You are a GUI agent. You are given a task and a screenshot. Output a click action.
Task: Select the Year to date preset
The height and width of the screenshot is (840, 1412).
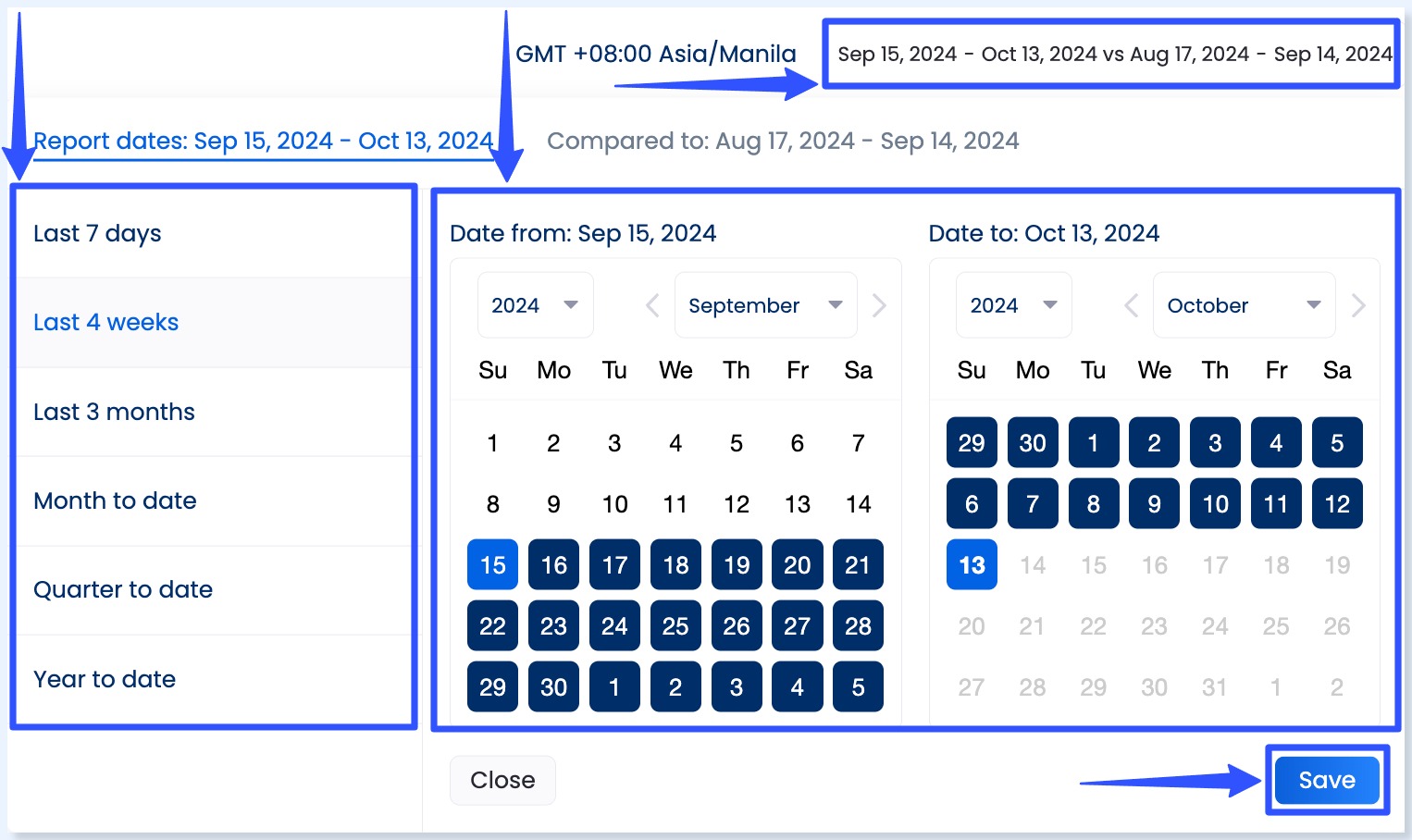[x=105, y=679]
